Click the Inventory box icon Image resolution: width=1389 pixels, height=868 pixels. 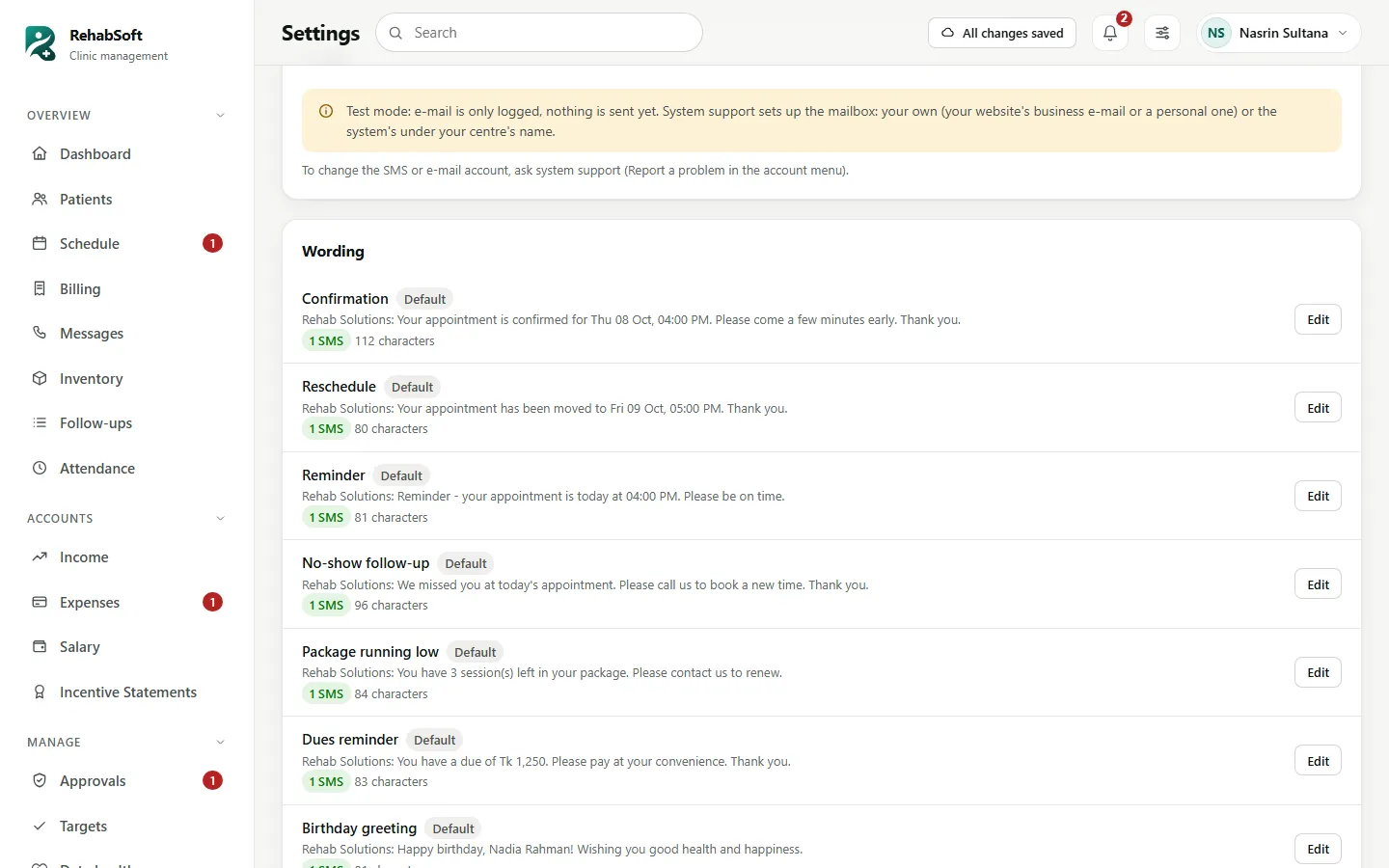40,378
